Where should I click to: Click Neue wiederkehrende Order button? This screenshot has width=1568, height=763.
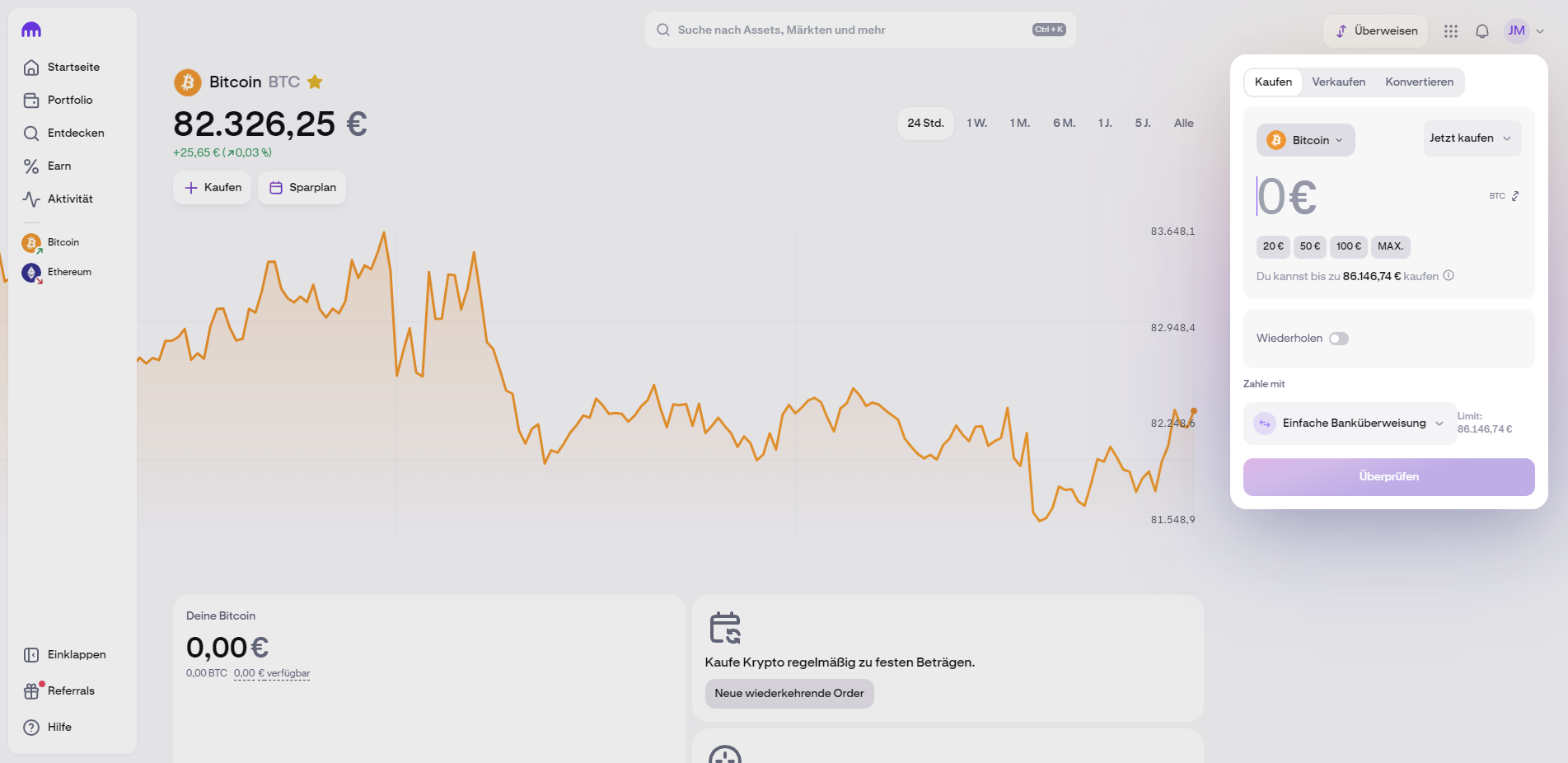pos(789,694)
